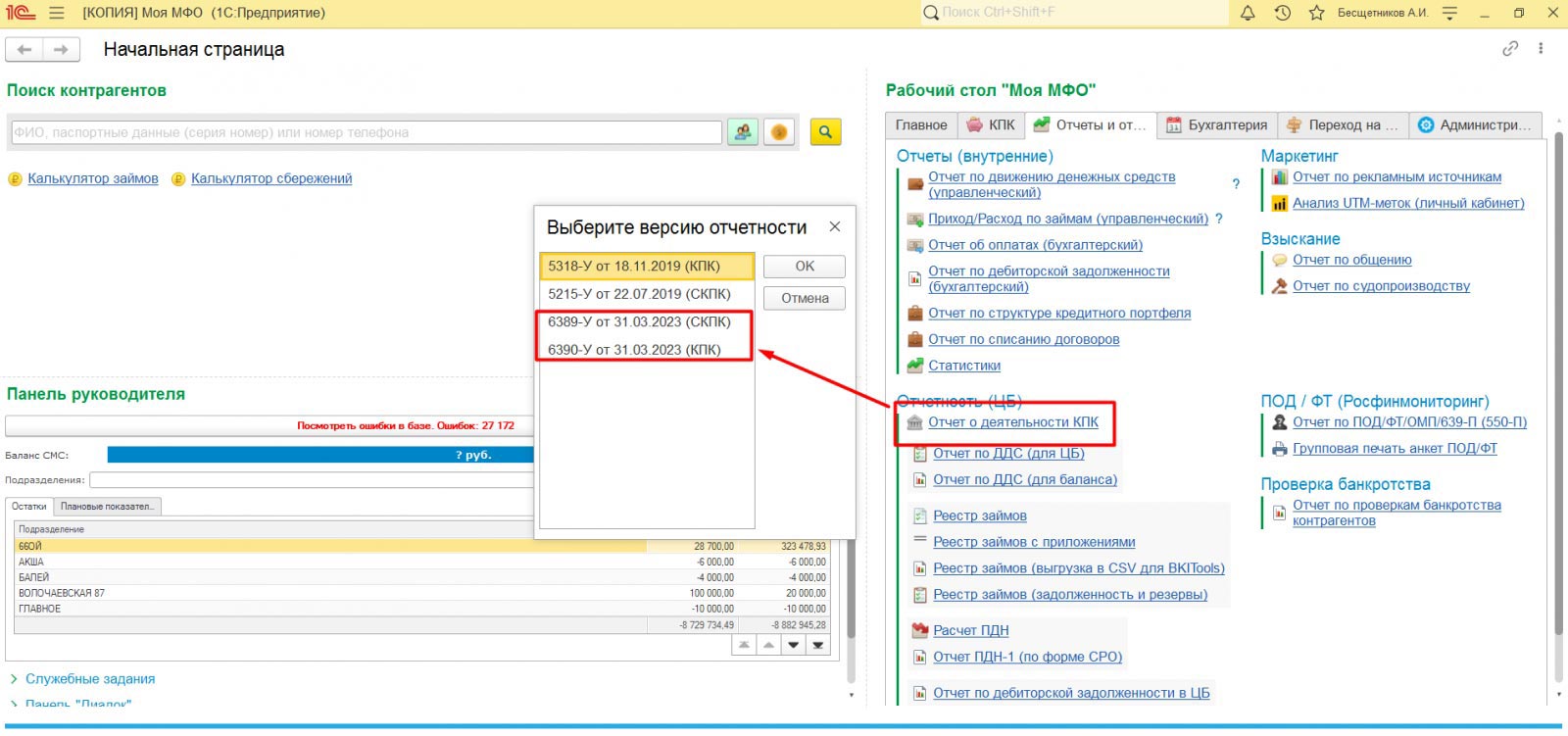Select the БАЛЕЙ row in the table
Image resolution: width=1568 pixels, height=736 pixels.
click(423, 577)
